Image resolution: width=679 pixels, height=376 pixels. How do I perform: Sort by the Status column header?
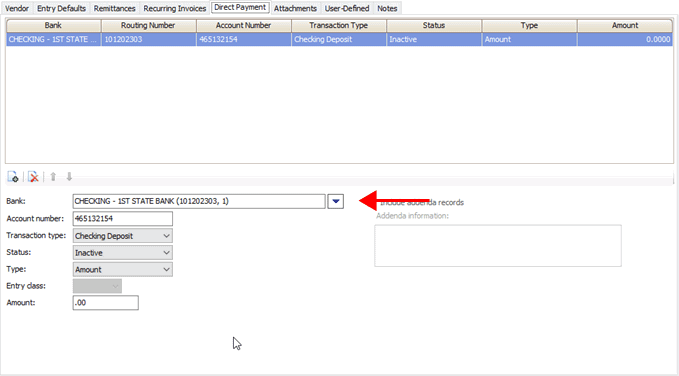point(434,26)
